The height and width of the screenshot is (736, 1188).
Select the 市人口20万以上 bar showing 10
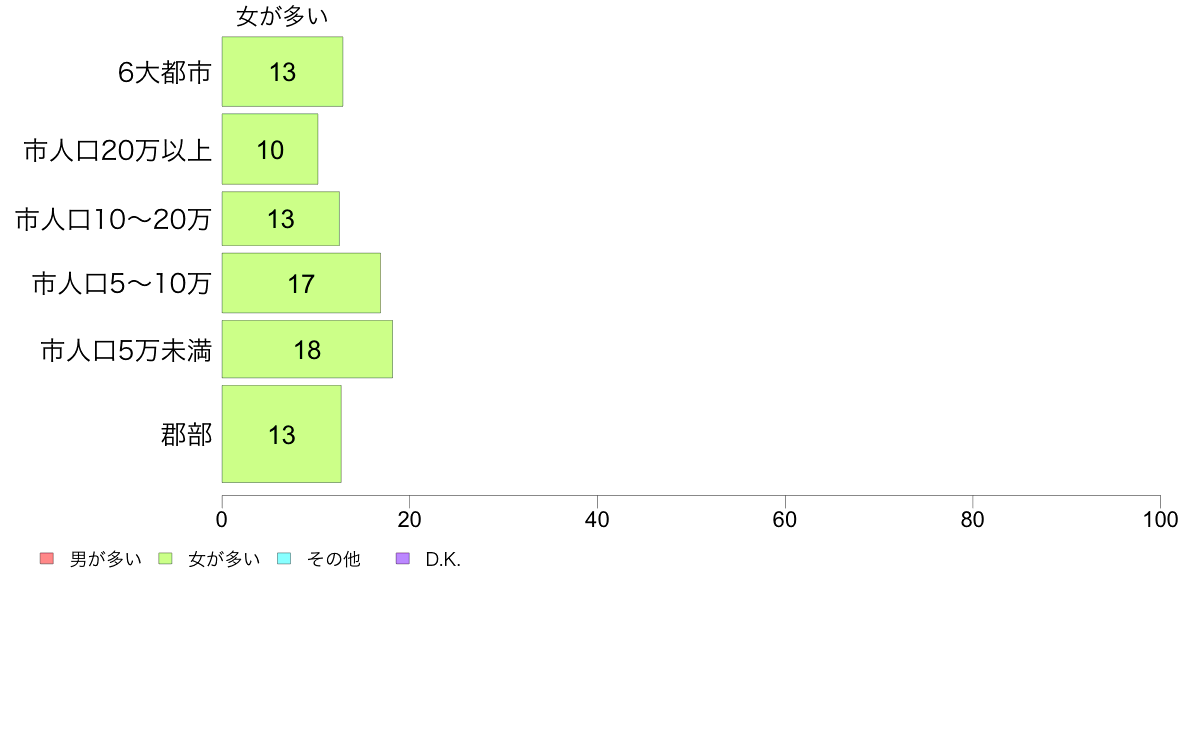pyautogui.click(x=270, y=149)
